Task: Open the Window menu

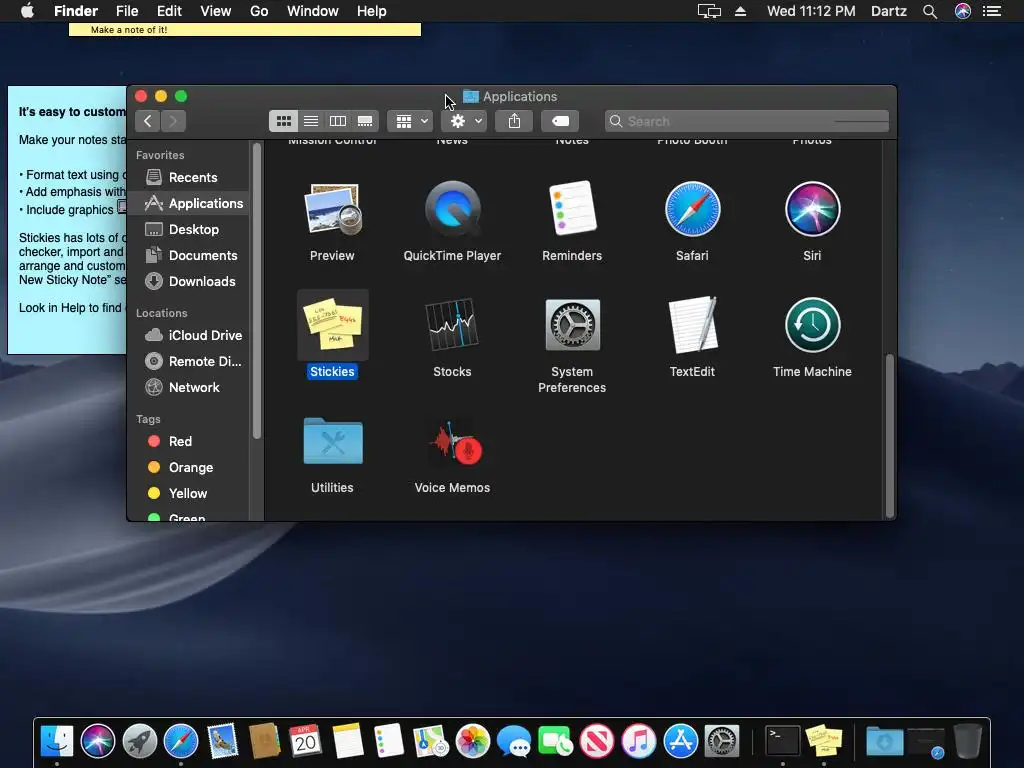Action: click(x=313, y=11)
